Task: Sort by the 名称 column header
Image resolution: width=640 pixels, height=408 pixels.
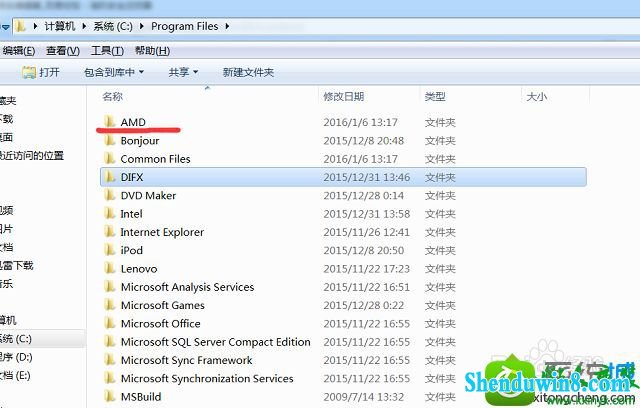Action: click(113, 96)
